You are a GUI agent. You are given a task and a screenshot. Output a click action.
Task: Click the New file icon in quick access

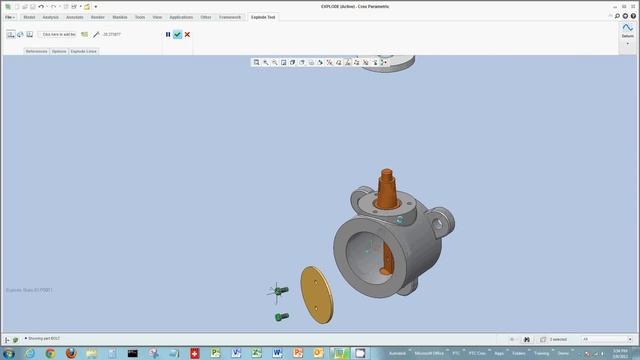(x=17, y=7)
